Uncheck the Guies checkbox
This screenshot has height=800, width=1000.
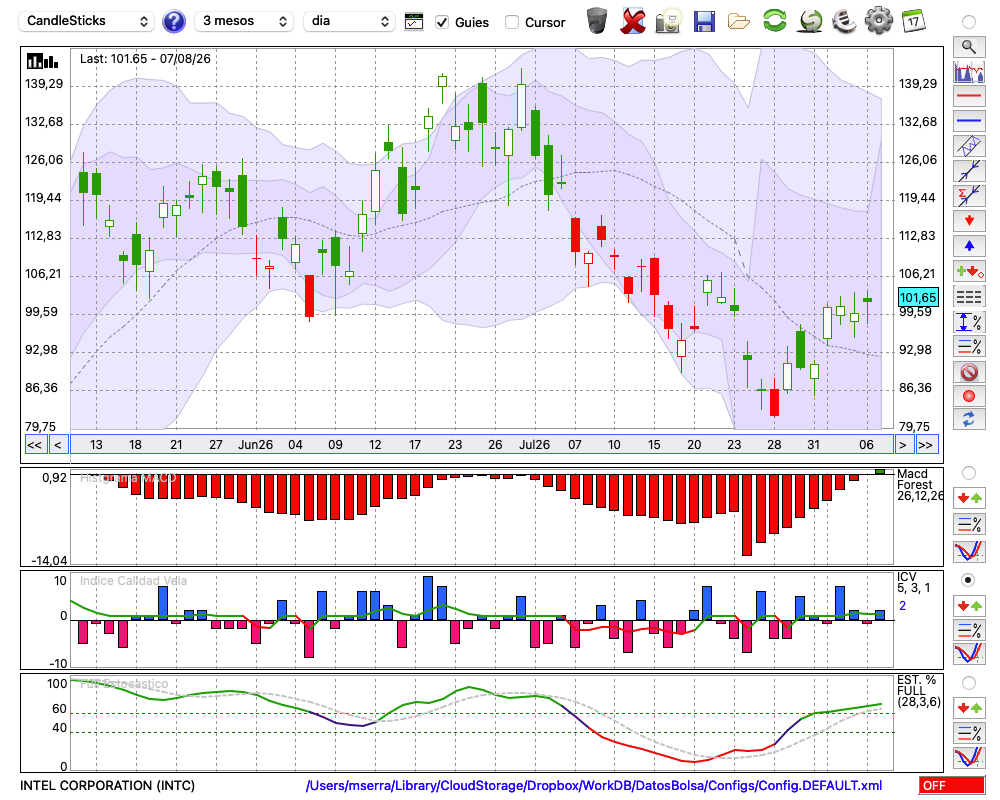pyautogui.click(x=442, y=22)
